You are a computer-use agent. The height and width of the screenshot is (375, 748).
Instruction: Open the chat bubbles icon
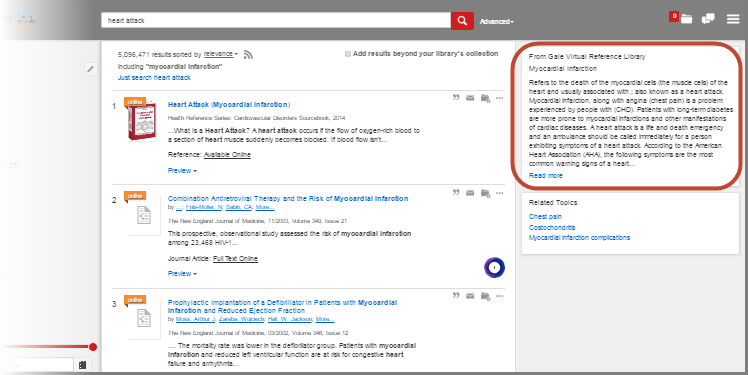708,19
